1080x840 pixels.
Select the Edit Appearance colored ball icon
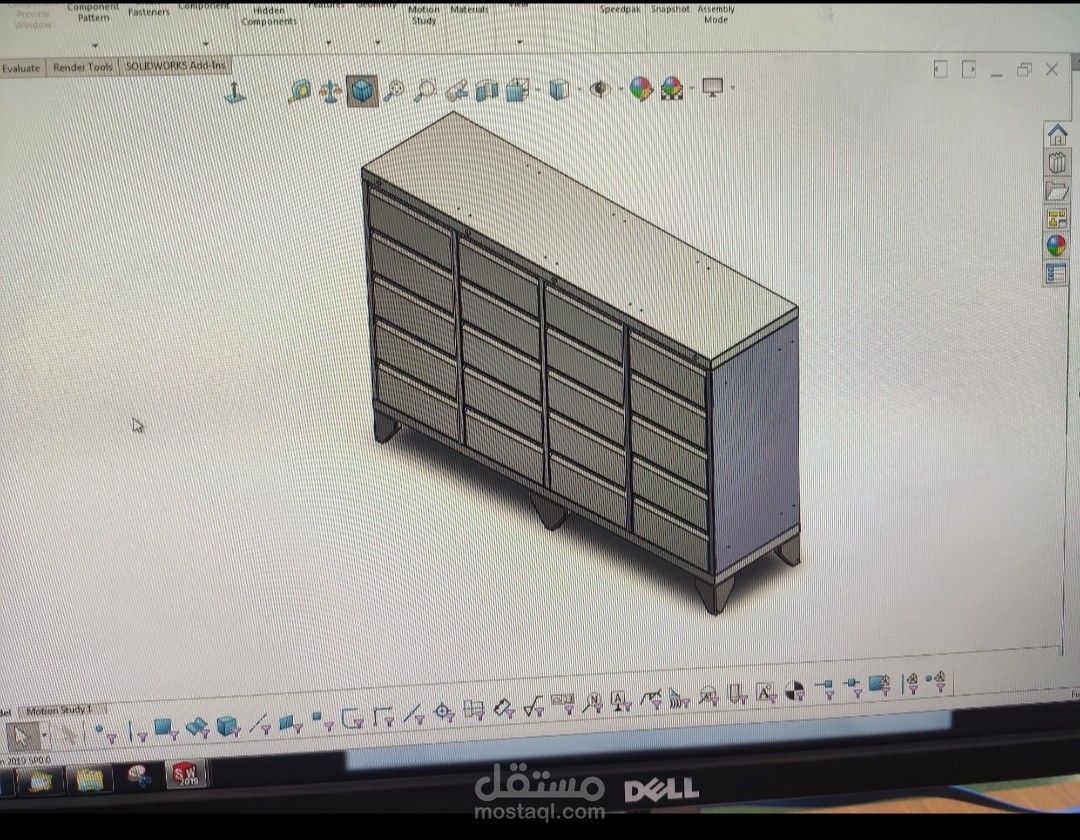pos(641,89)
